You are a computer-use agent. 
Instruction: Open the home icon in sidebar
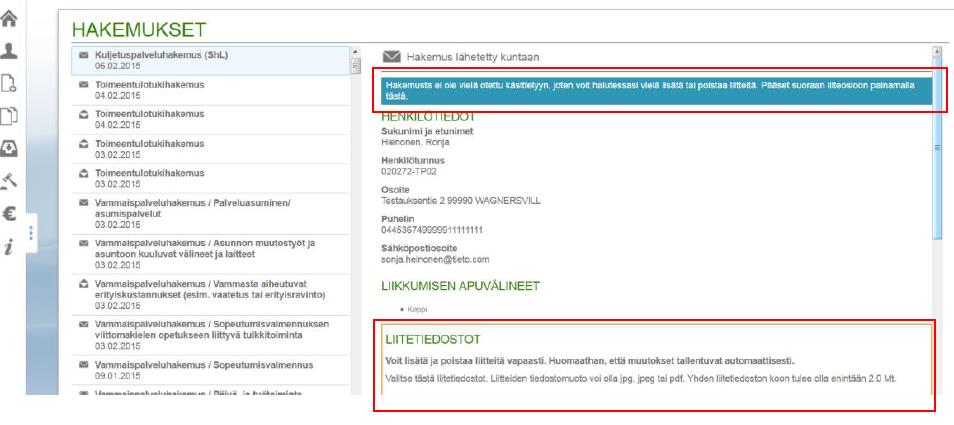click(x=9, y=18)
